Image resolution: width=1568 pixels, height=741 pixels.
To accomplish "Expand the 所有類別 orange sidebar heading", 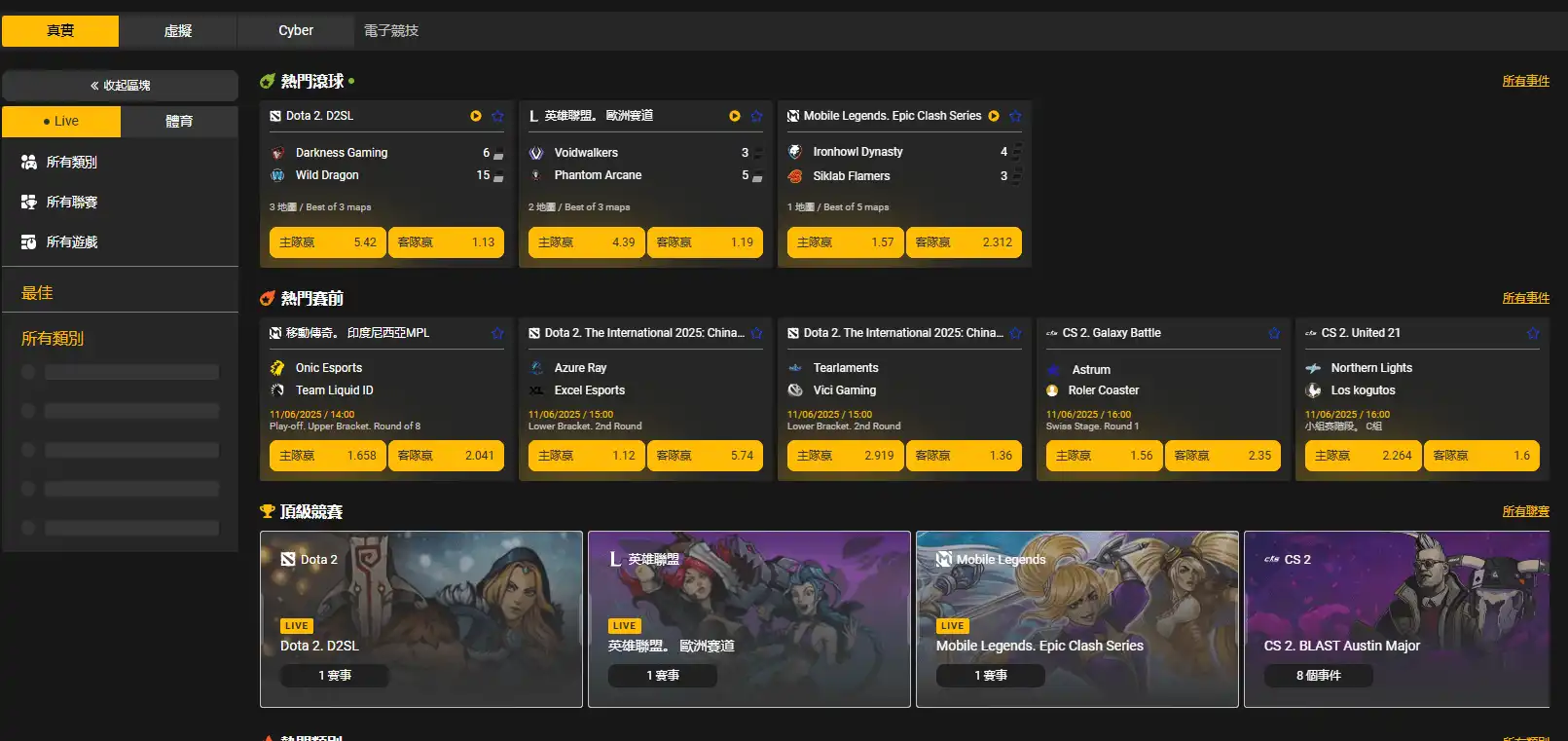I will point(53,339).
